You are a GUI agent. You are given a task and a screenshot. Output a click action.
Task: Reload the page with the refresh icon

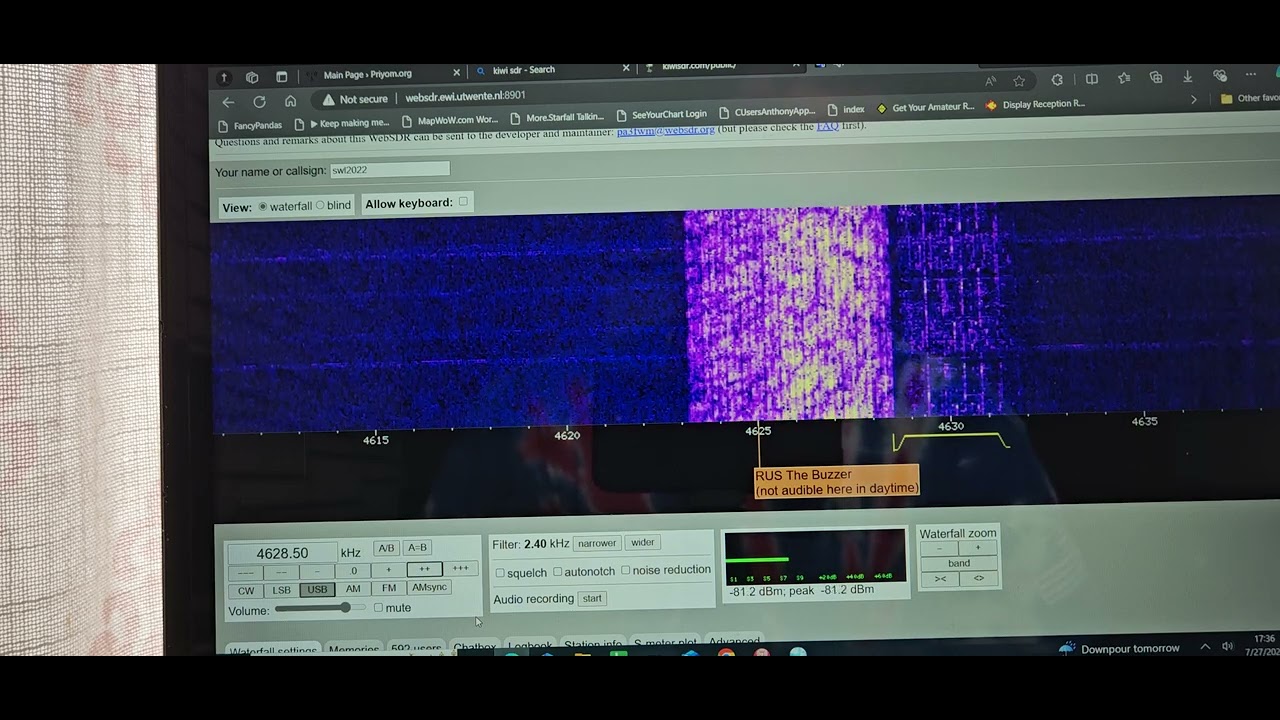click(x=259, y=102)
